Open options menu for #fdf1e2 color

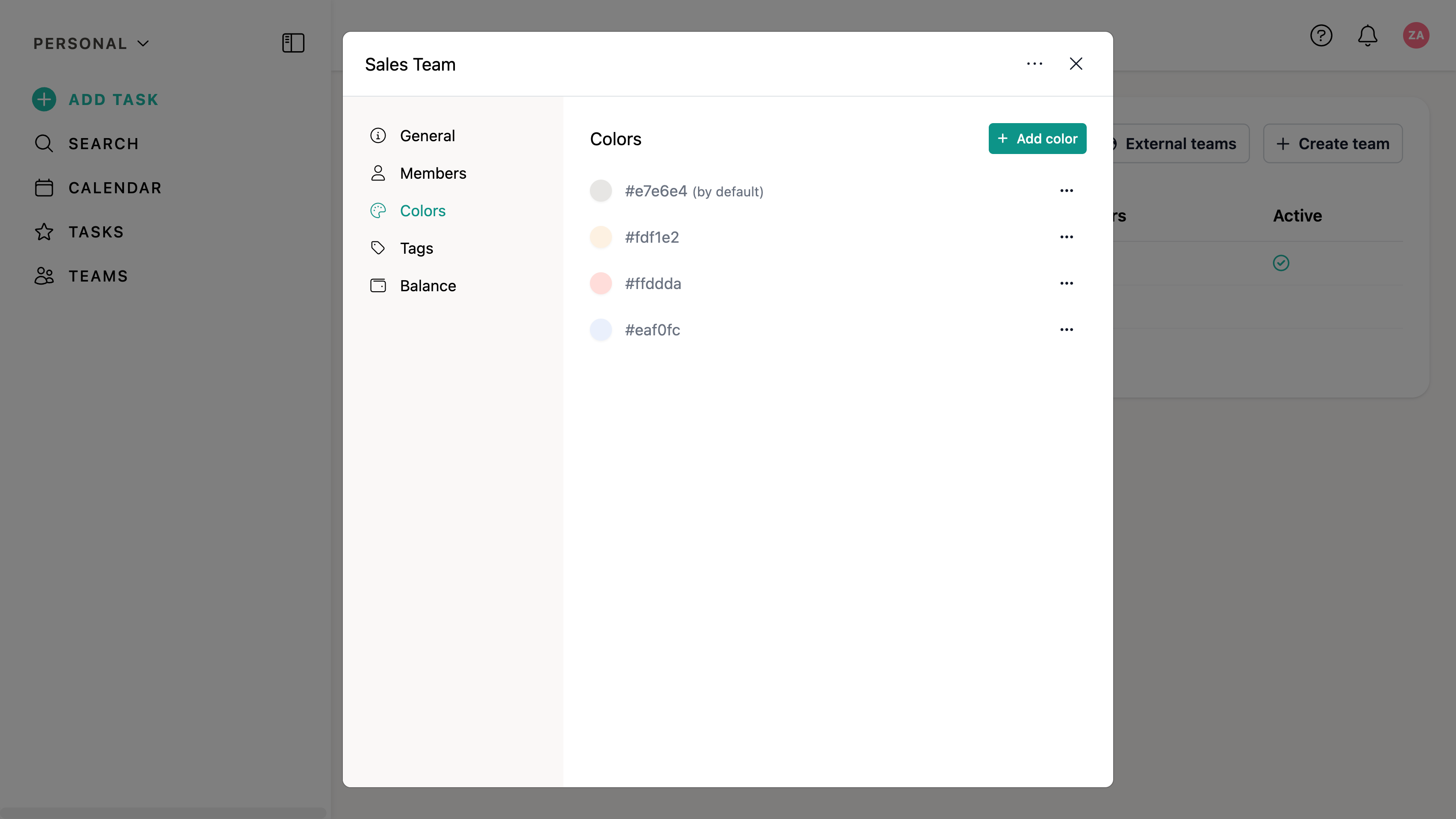pos(1066,237)
